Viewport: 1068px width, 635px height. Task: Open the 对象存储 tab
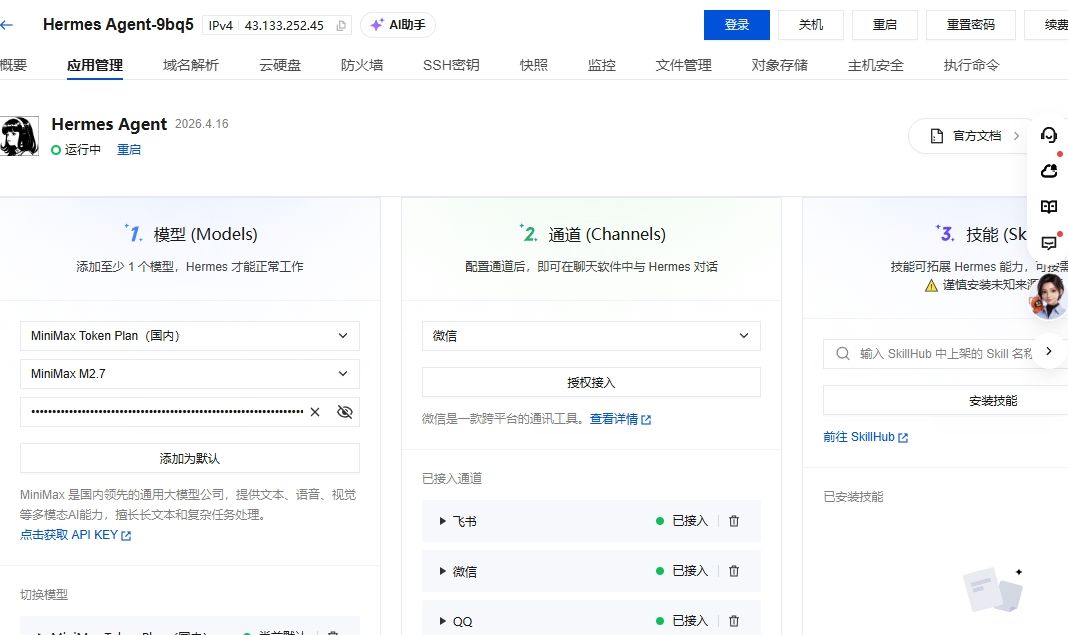click(x=779, y=65)
